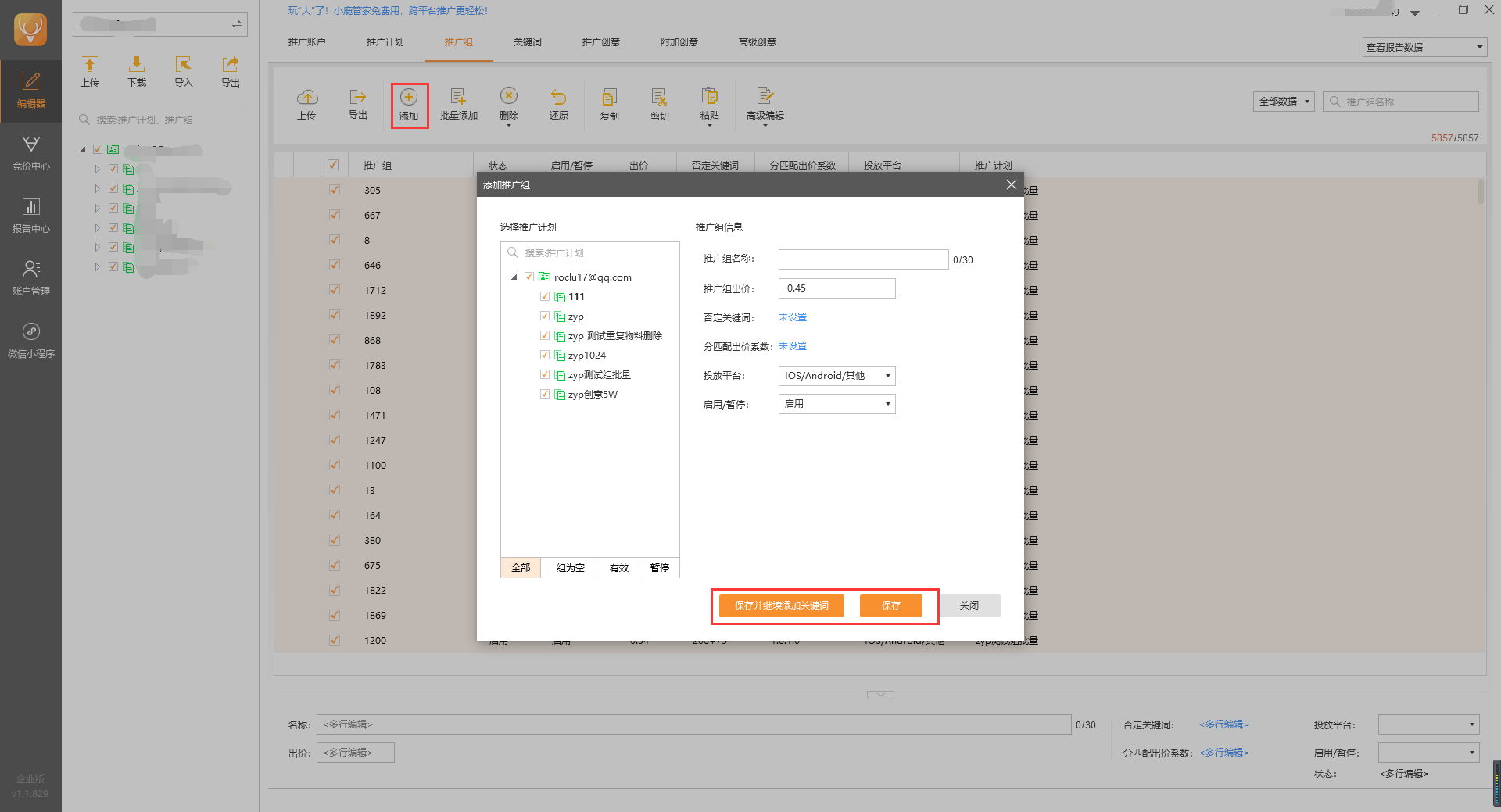This screenshot has height=812, width=1501.
Task: Click the 关闭 close button in dialog
Action: coord(969,606)
